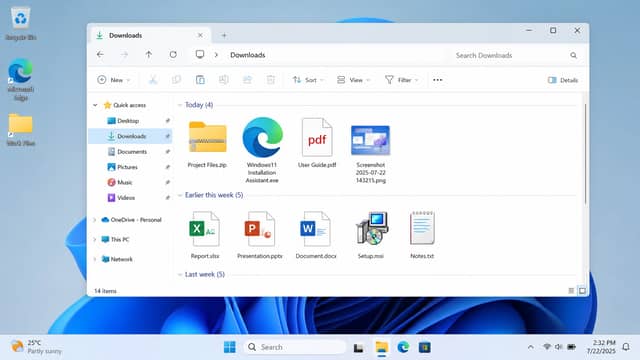640x360 pixels.
Task: Click the search magnifier in Search Downloads
Action: (x=573, y=55)
